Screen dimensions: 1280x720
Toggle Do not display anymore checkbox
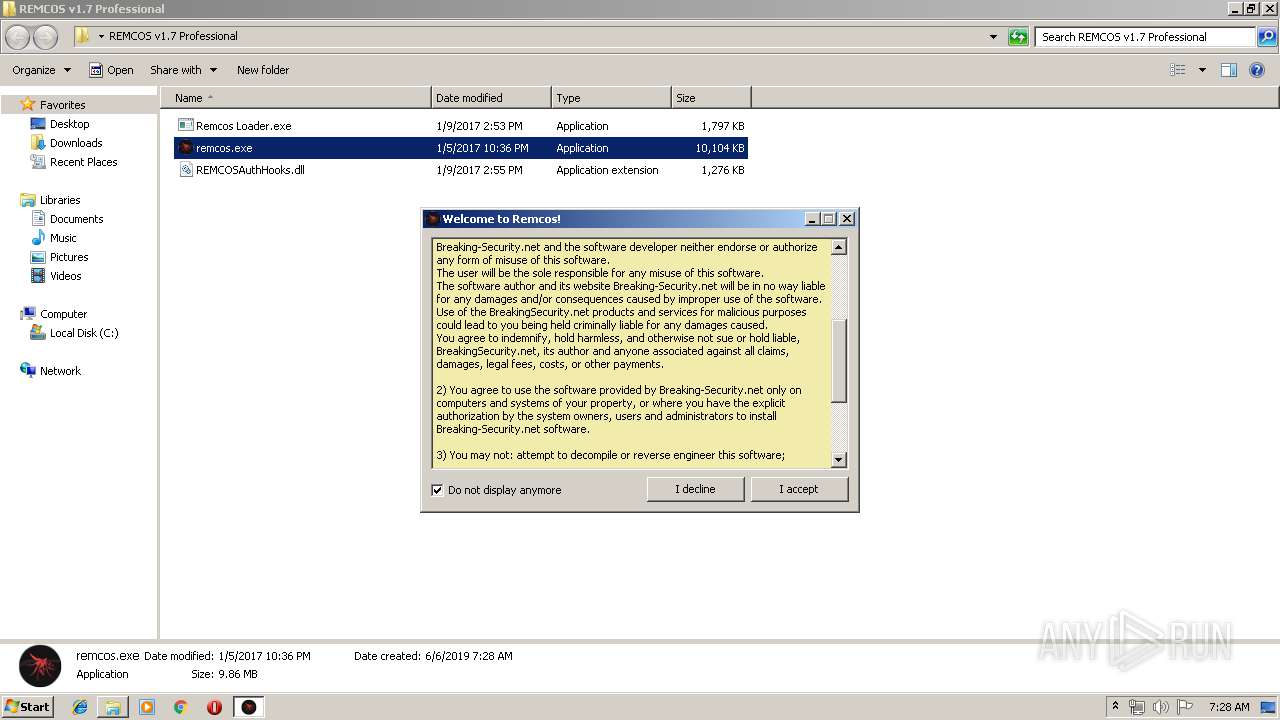pos(437,490)
